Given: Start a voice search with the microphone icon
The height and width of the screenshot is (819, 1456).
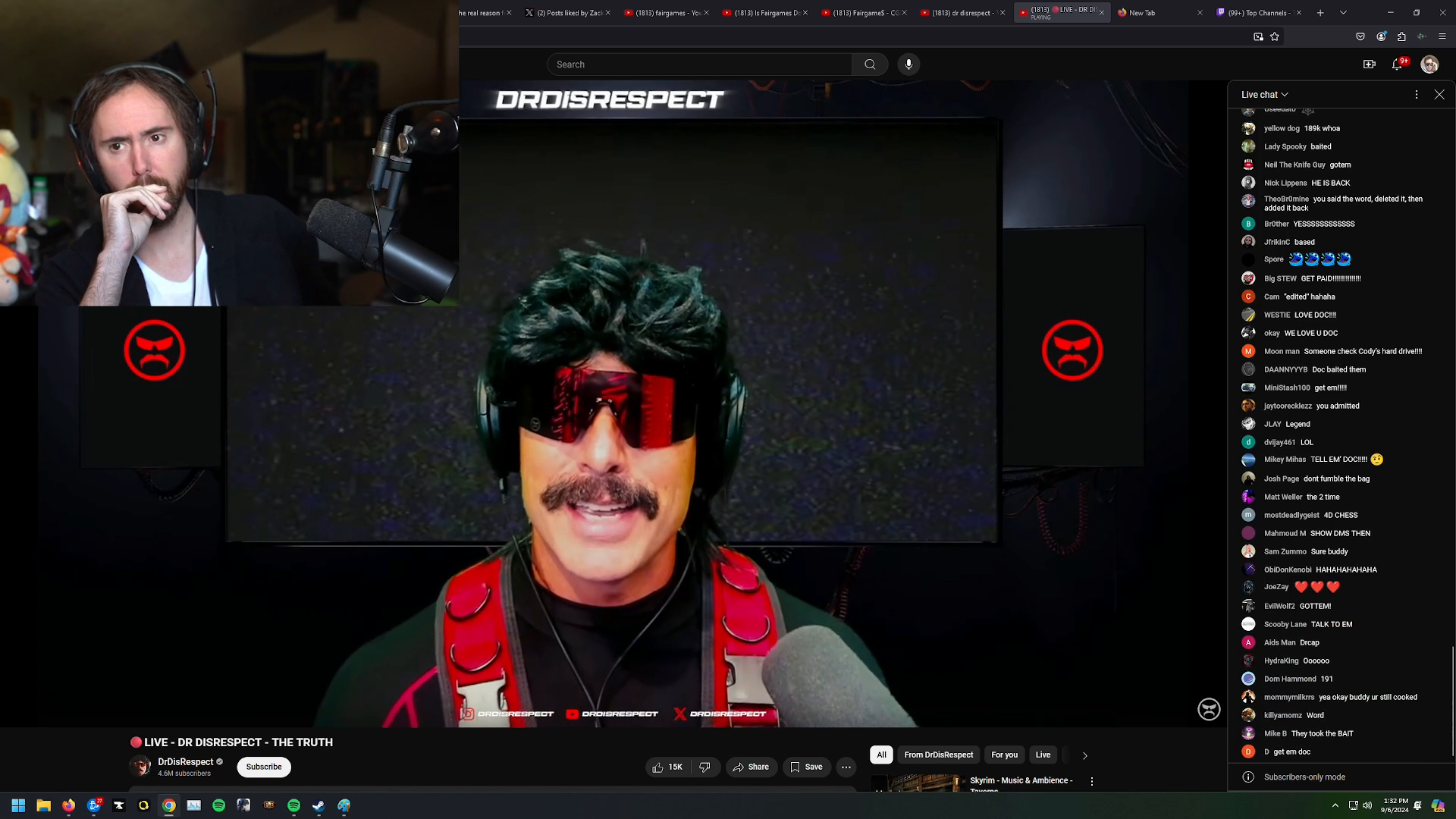Looking at the screenshot, I should [908, 64].
